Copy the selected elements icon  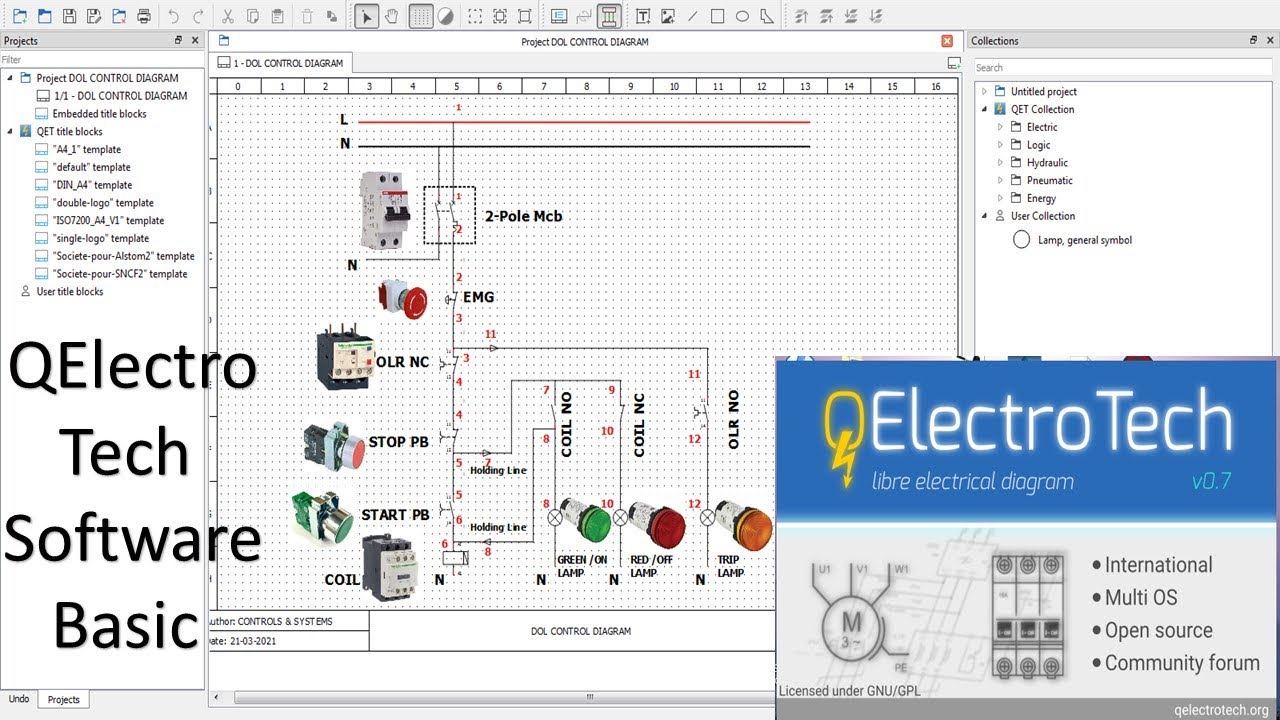253,16
